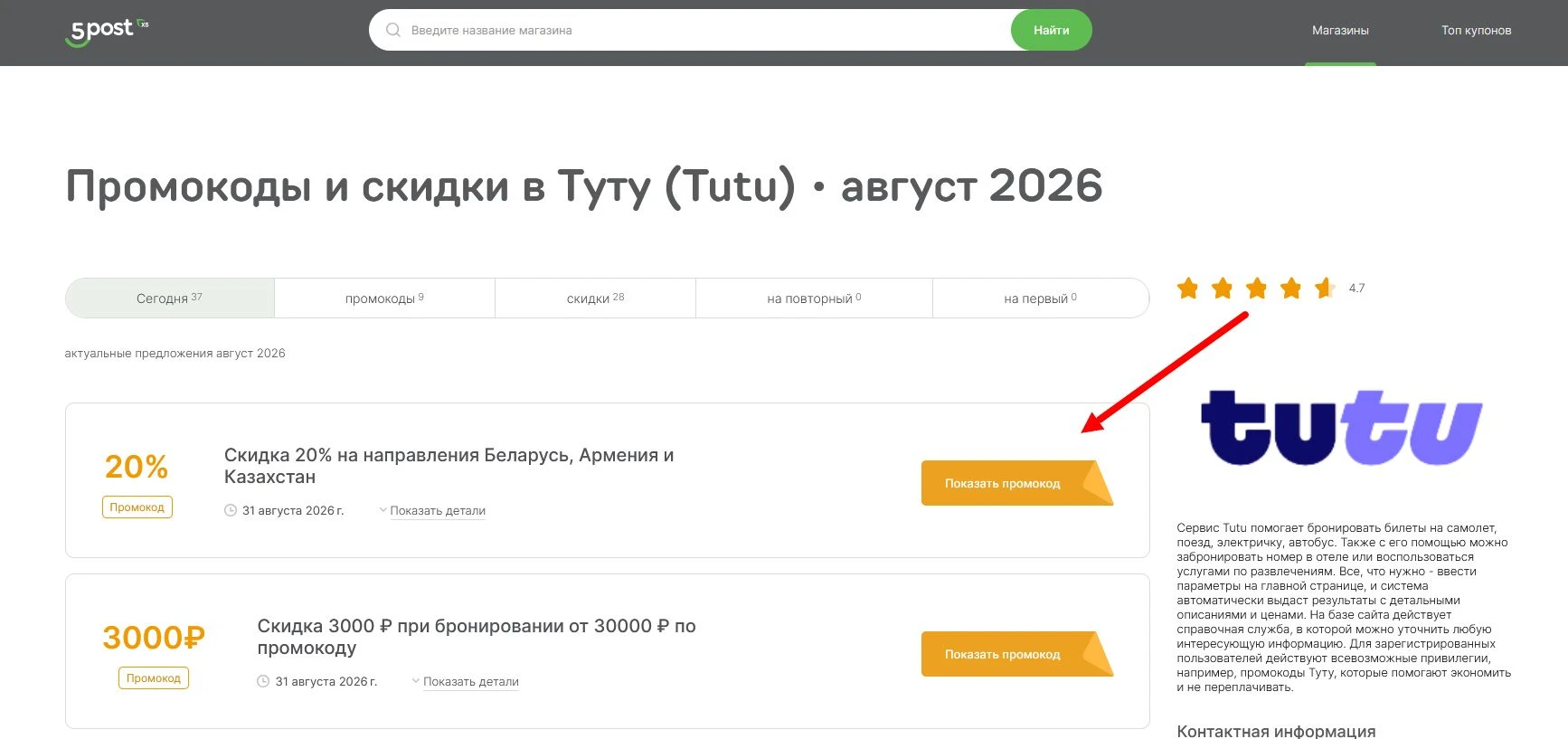Click the 3000₽ discount value
The image size is (1568, 739).
tap(154, 638)
